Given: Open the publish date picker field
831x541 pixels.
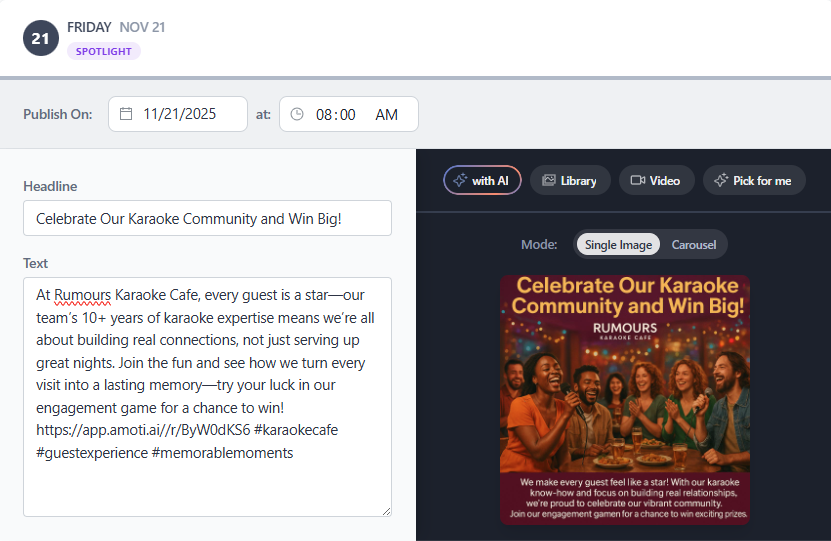Looking at the screenshot, I should (178, 114).
